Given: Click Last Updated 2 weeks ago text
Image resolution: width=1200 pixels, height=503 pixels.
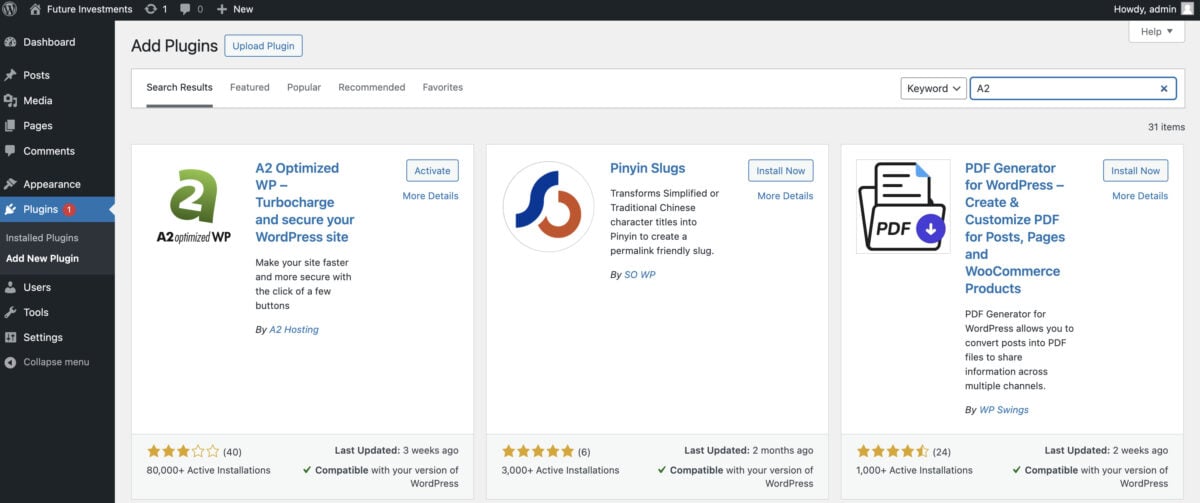Looking at the screenshot, I should pos(1106,451).
